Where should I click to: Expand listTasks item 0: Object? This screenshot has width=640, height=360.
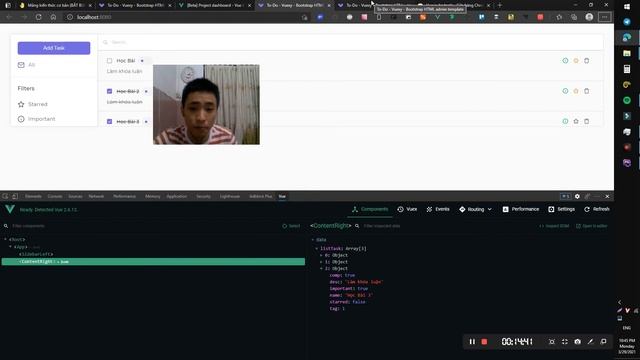[321, 255]
